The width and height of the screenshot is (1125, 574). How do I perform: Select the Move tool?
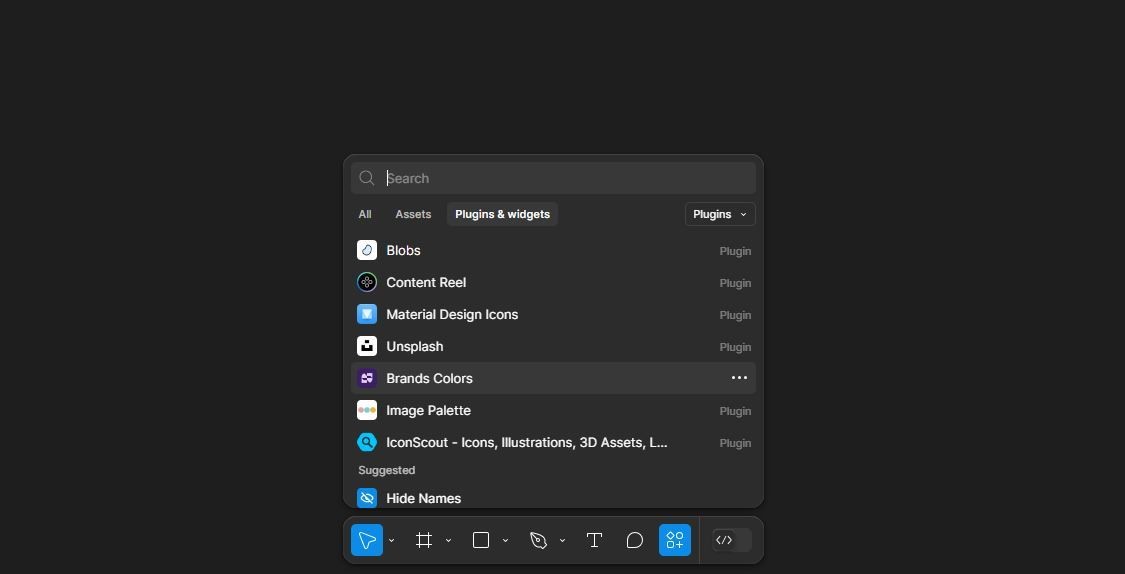(367, 540)
